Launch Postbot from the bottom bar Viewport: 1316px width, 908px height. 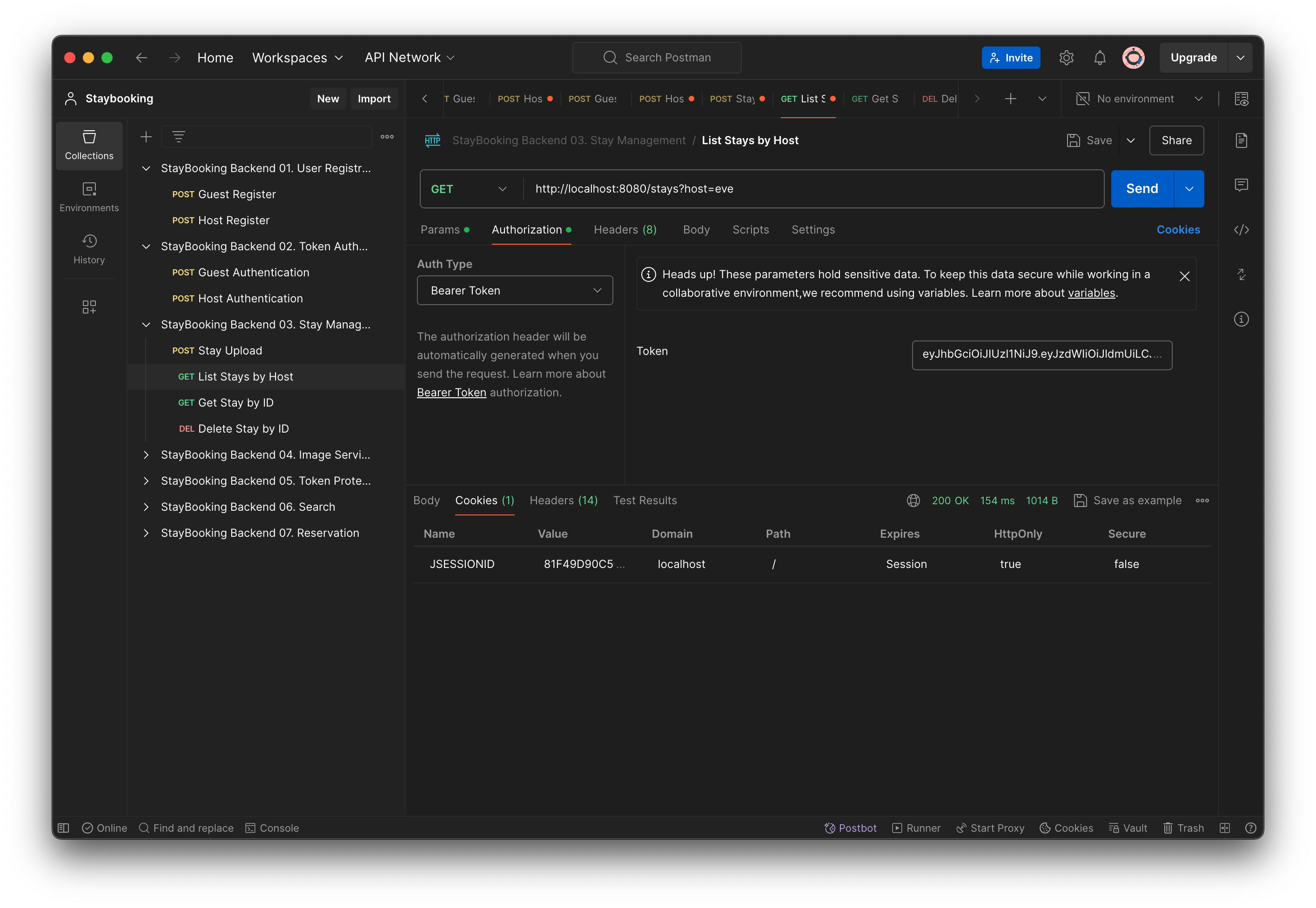click(x=850, y=828)
